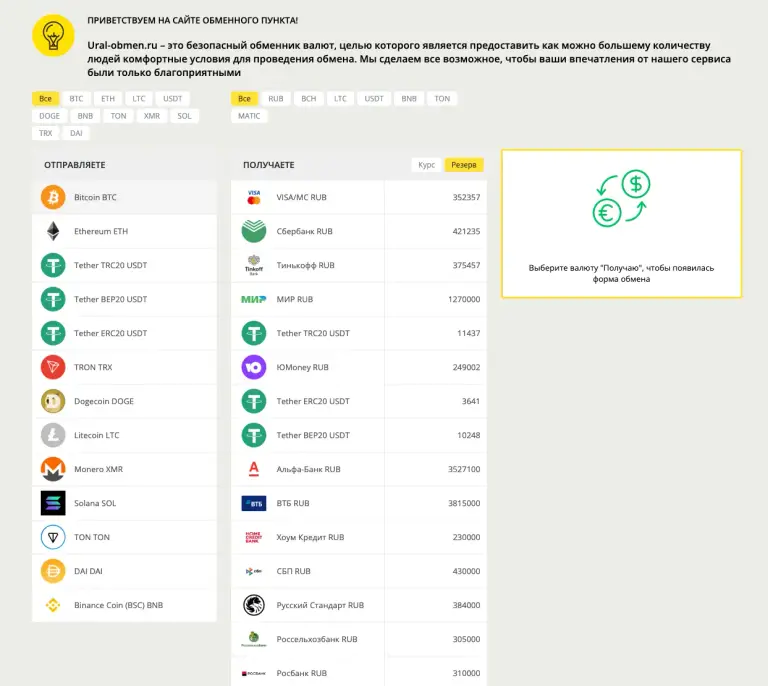Choose the Тинькофф RUB row label

click(305, 265)
